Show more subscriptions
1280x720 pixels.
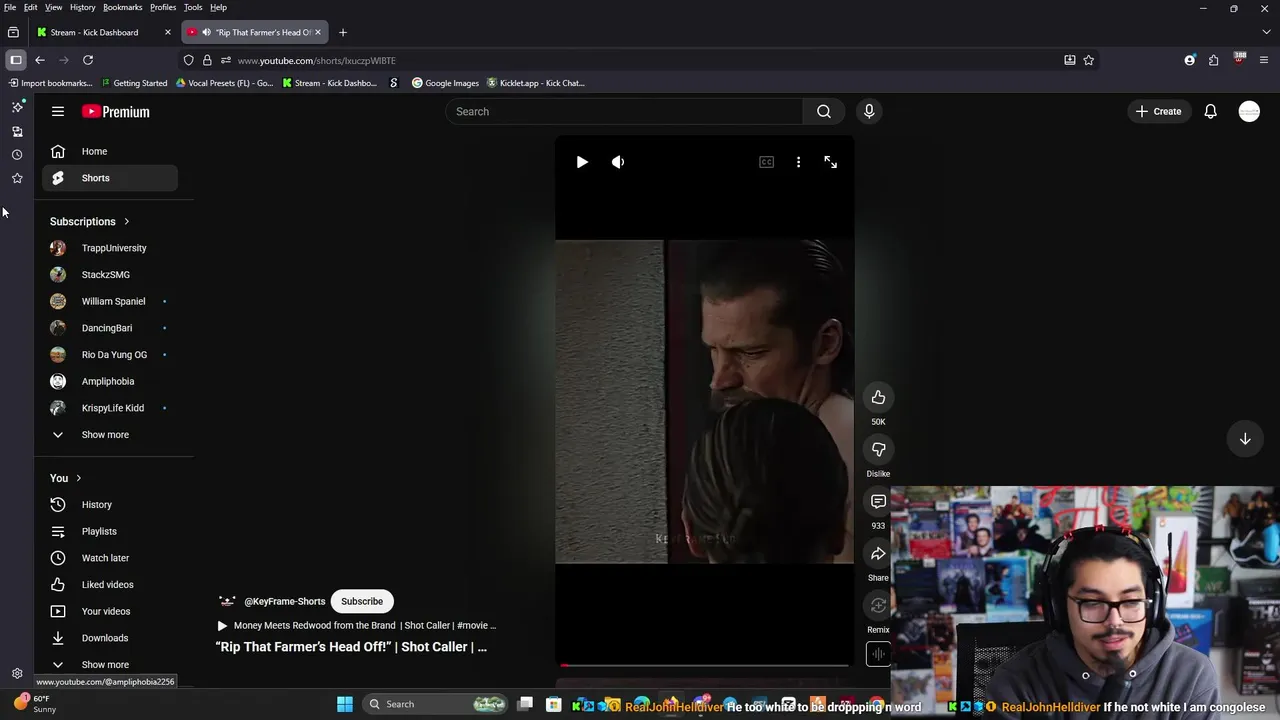[110, 435]
